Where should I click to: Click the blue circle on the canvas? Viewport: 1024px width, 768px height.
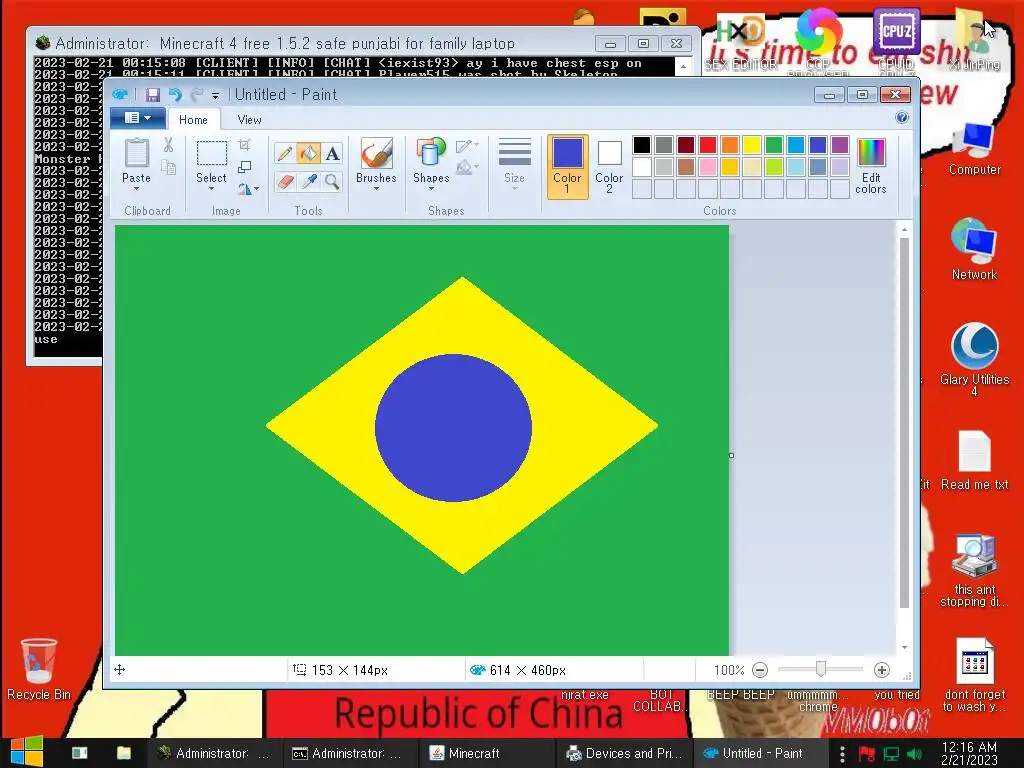click(453, 428)
